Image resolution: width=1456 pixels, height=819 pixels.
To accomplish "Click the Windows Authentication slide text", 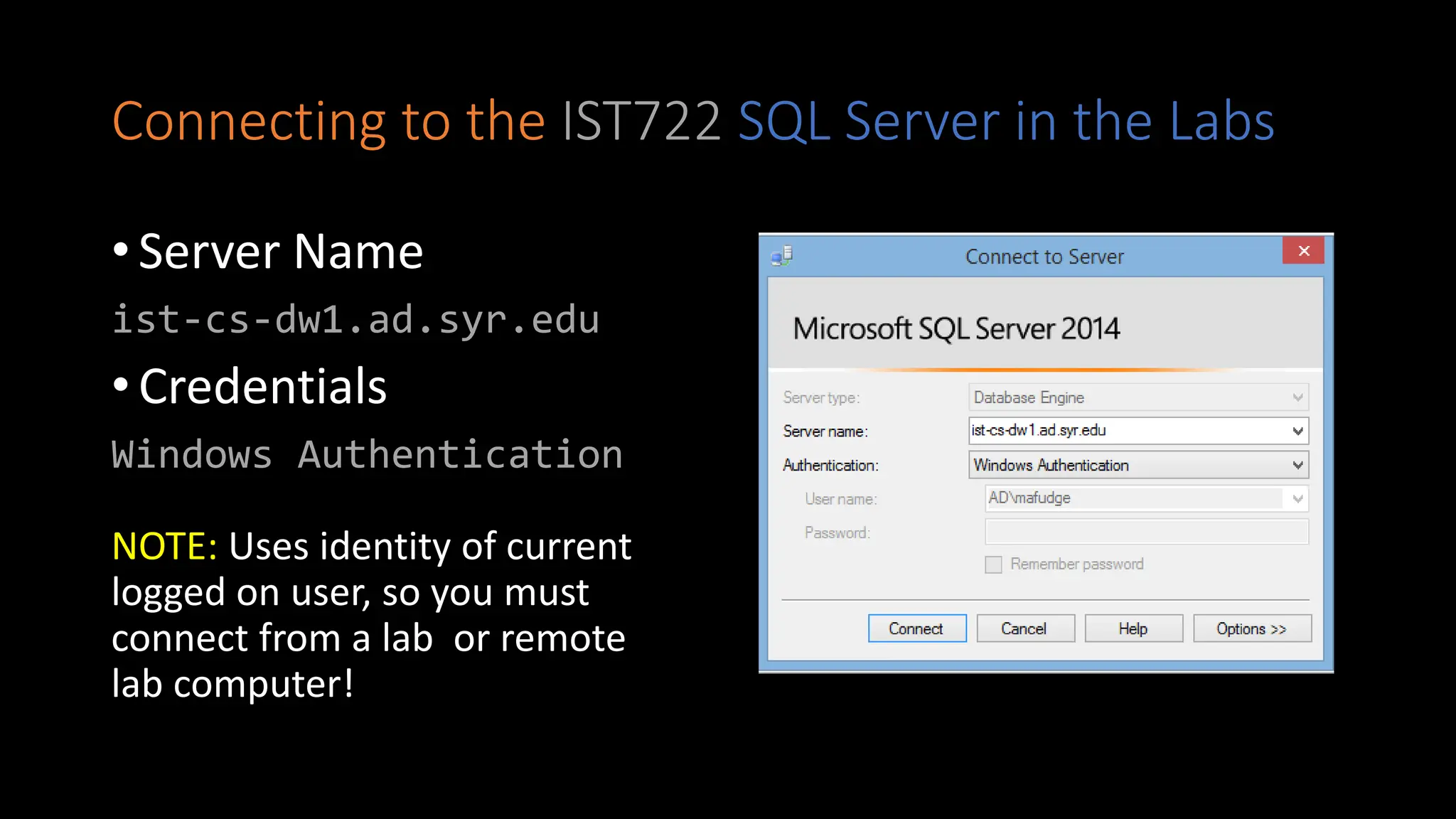I will click(367, 454).
